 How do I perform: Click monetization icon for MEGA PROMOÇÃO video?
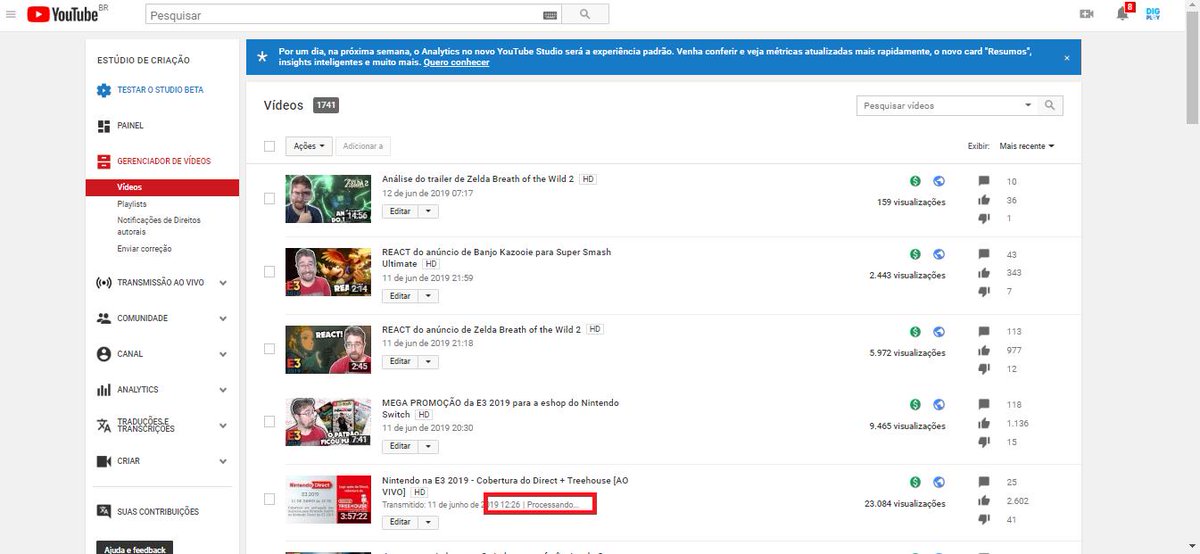915,405
